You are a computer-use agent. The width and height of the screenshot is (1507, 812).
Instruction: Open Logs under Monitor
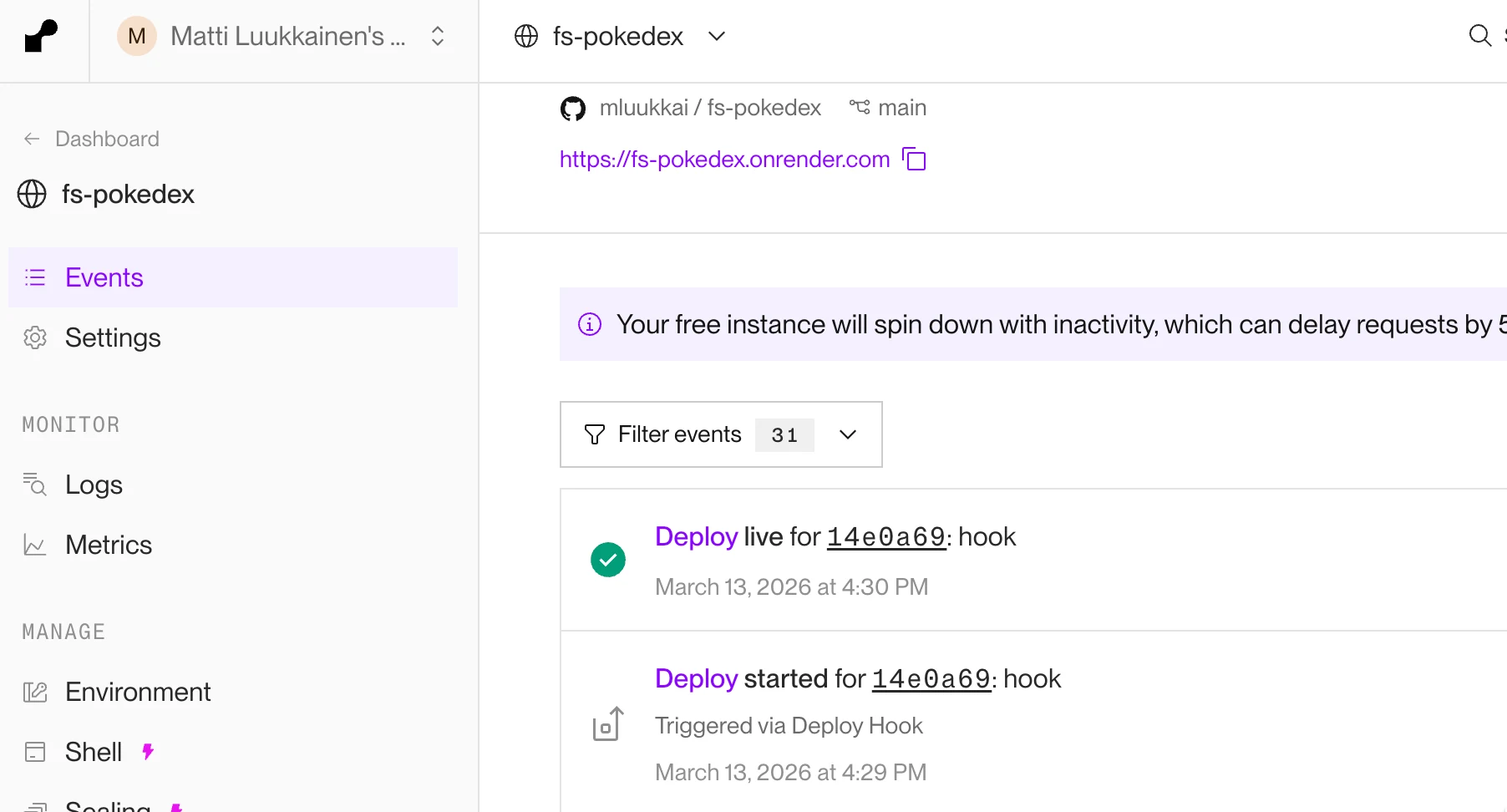pos(233,485)
